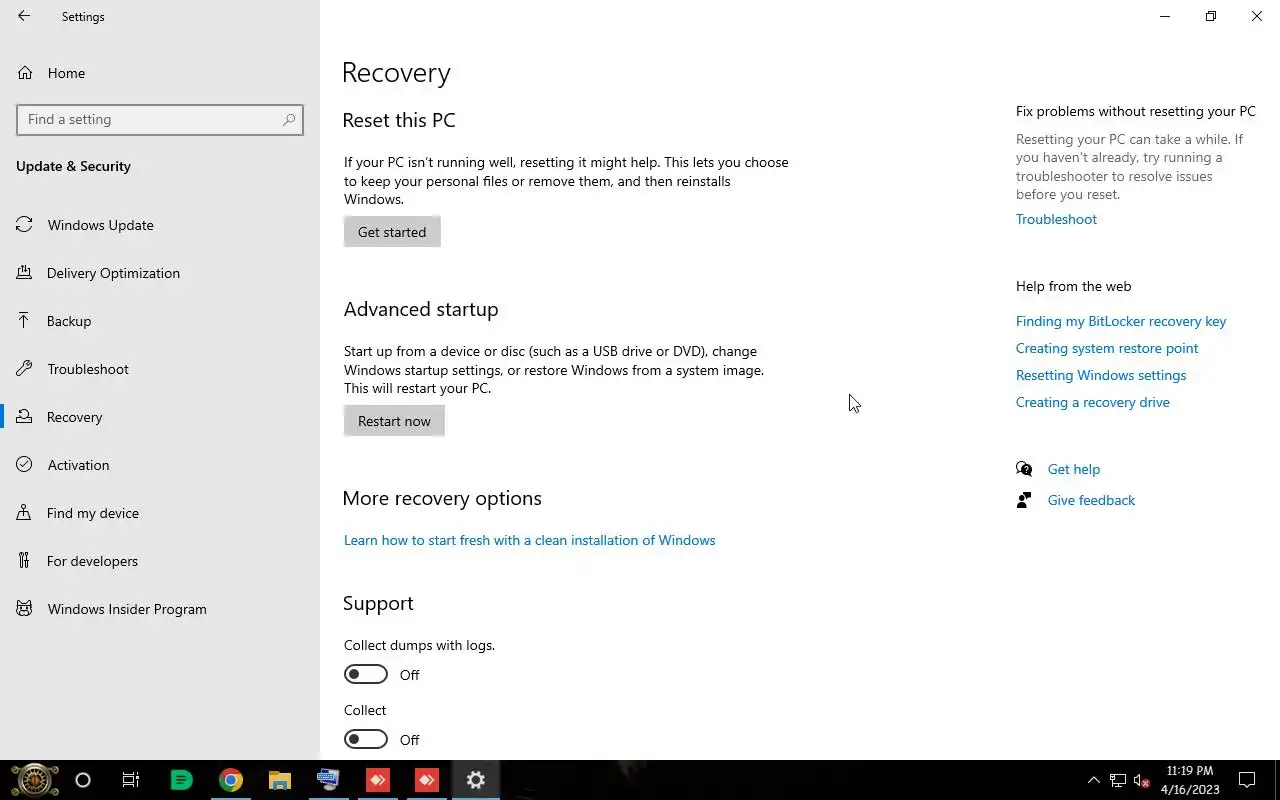This screenshot has height=800, width=1280.
Task: Open the keyboard app in the taskbar
Action: click(x=328, y=780)
